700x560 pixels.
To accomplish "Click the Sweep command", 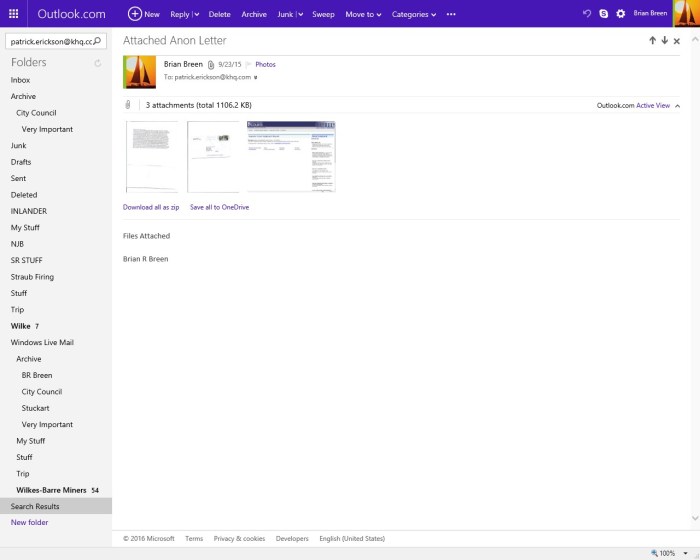I will pos(323,14).
